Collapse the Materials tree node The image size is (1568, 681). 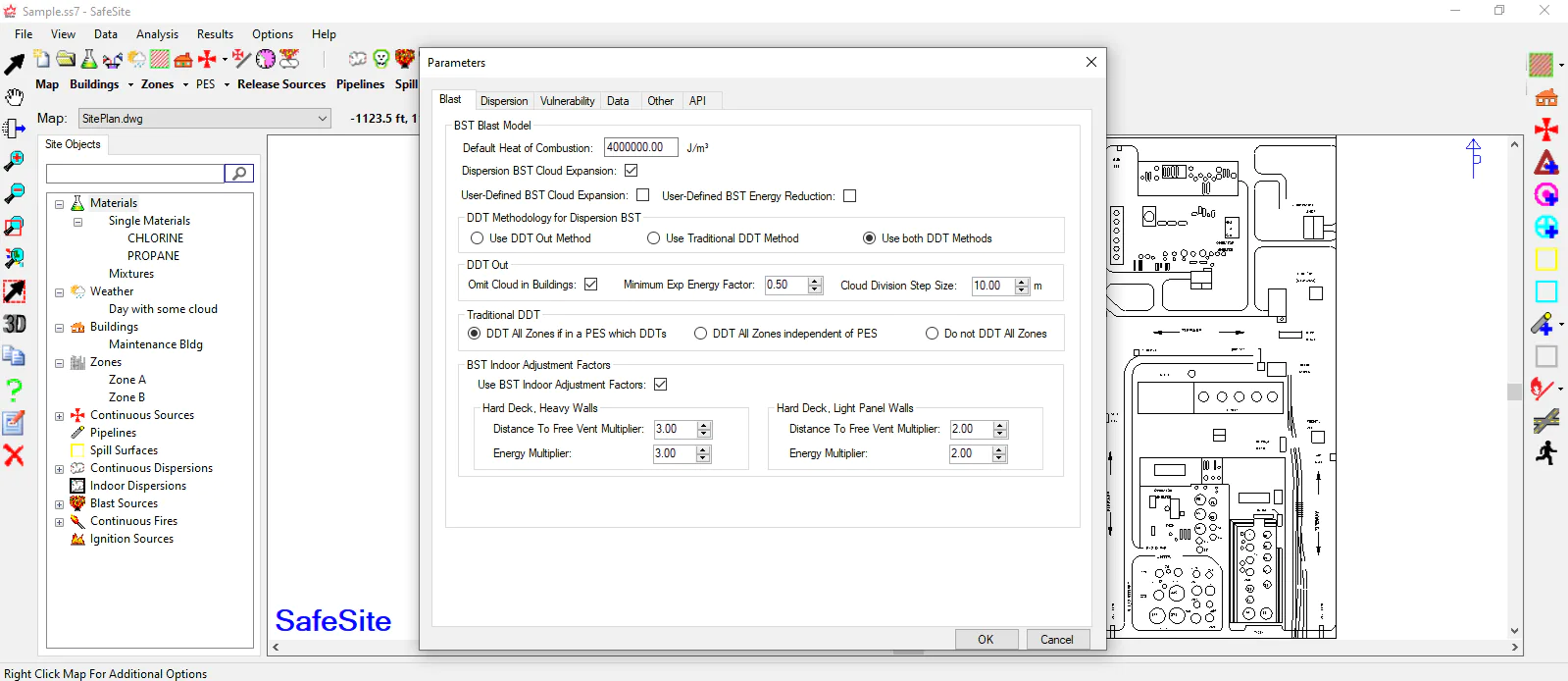(x=60, y=204)
